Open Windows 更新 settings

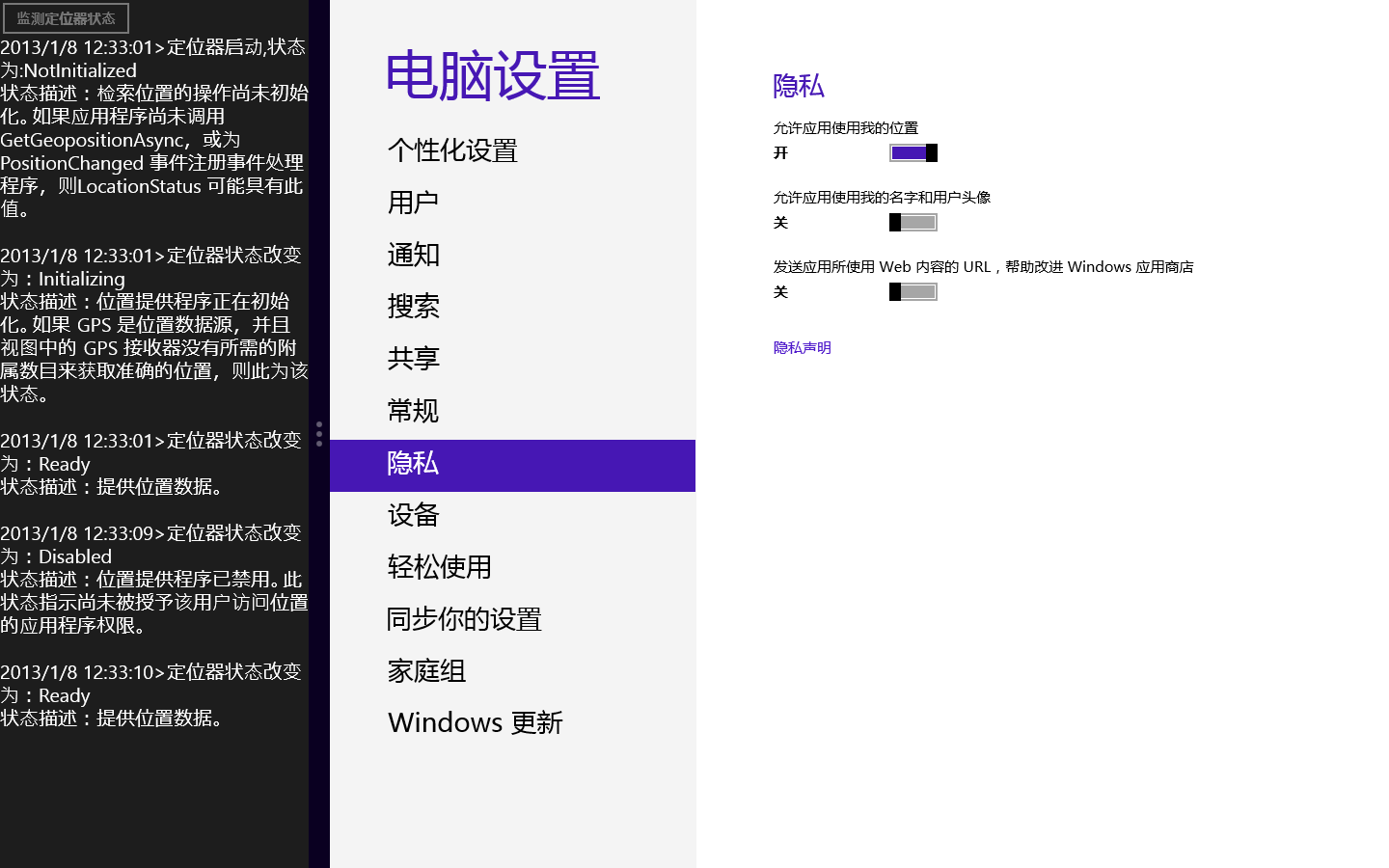point(512,723)
